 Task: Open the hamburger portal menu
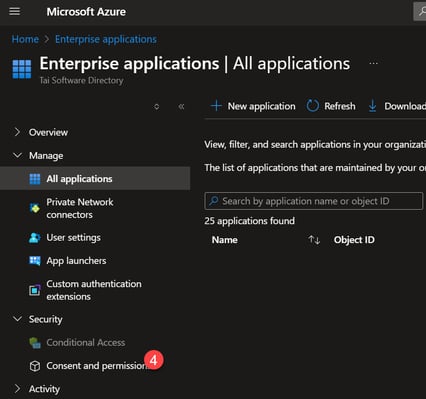[15, 12]
